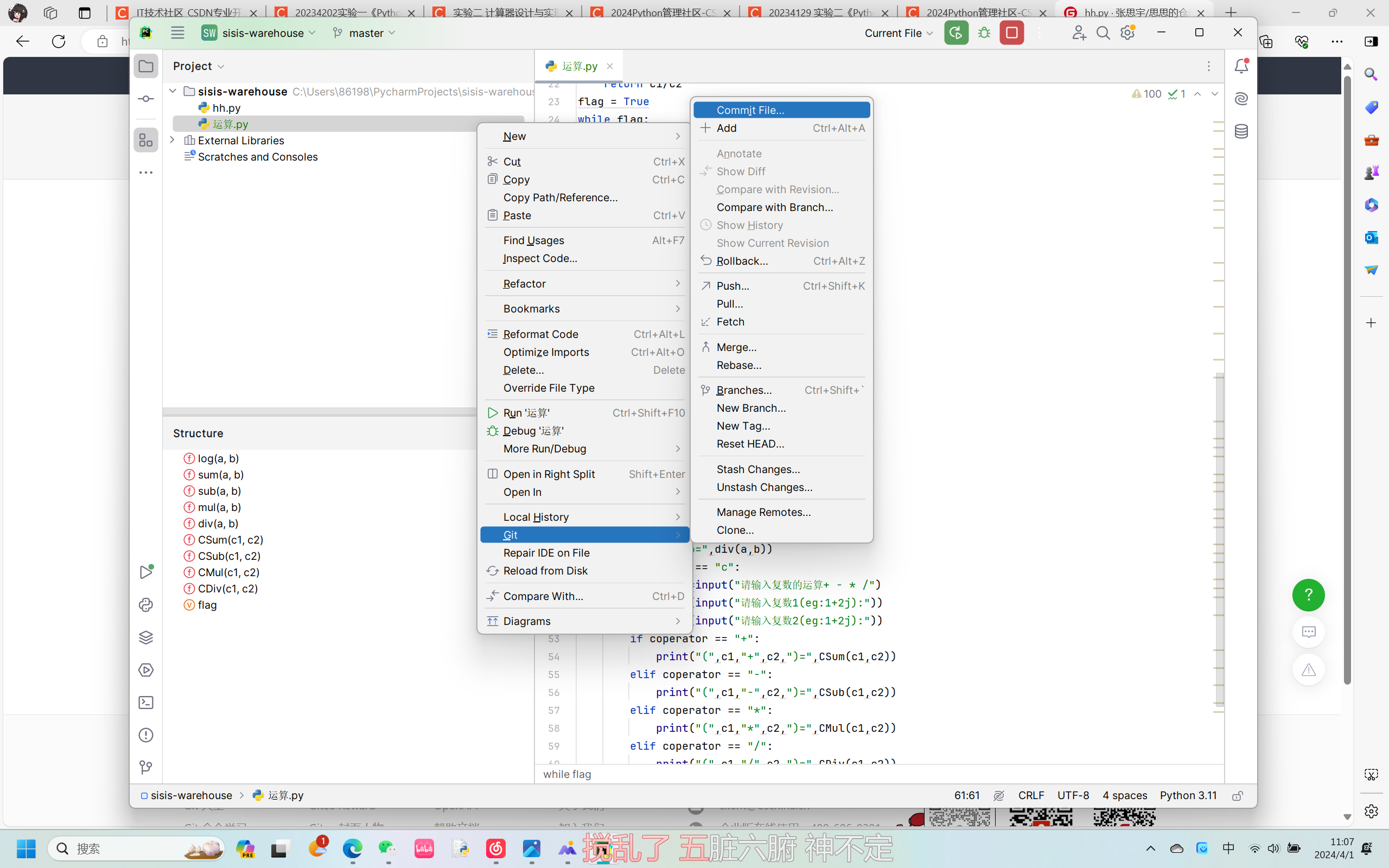
Task: Choose Push... from the Git submenu
Action: (x=732, y=286)
